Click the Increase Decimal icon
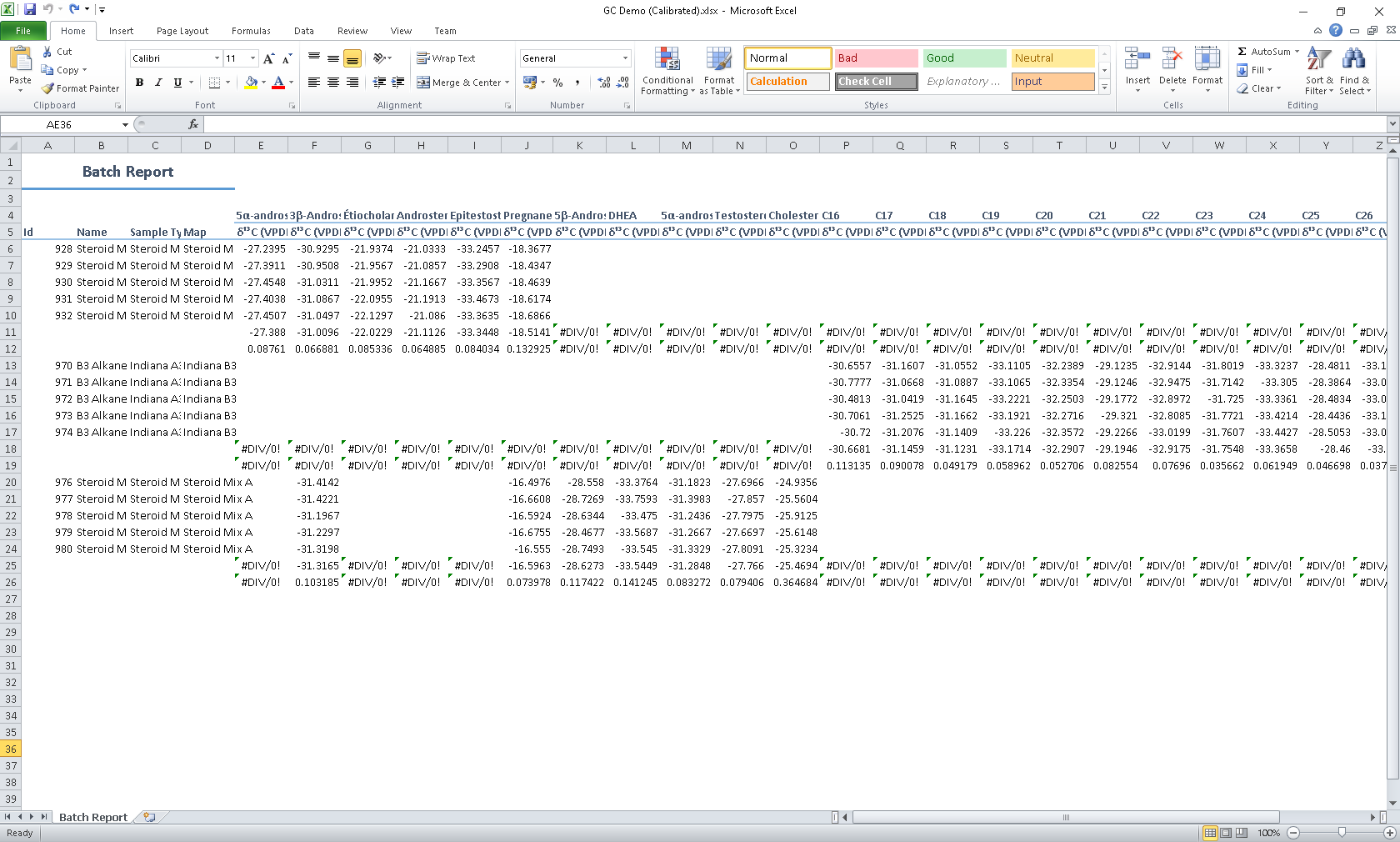This screenshot has width=1400, height=842. (x=604, y=83)
